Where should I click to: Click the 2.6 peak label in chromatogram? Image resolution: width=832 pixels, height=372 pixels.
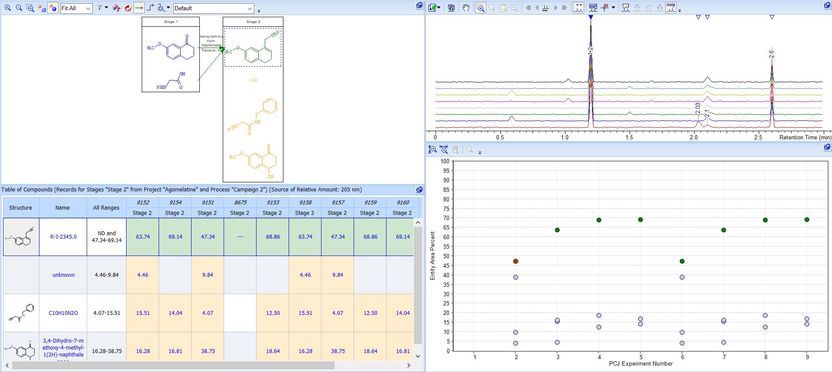772,53
